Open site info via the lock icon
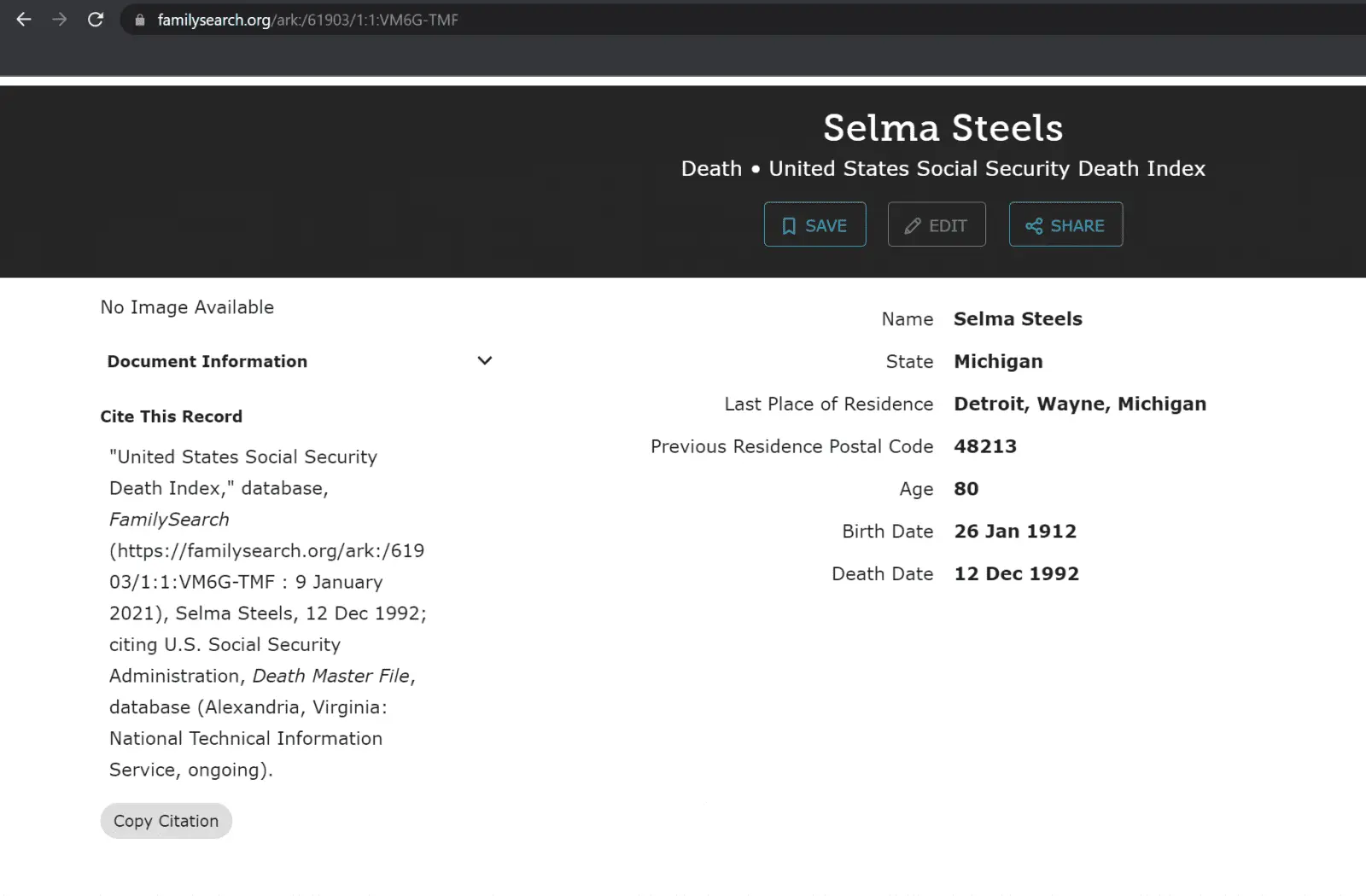 pos(140,20)
